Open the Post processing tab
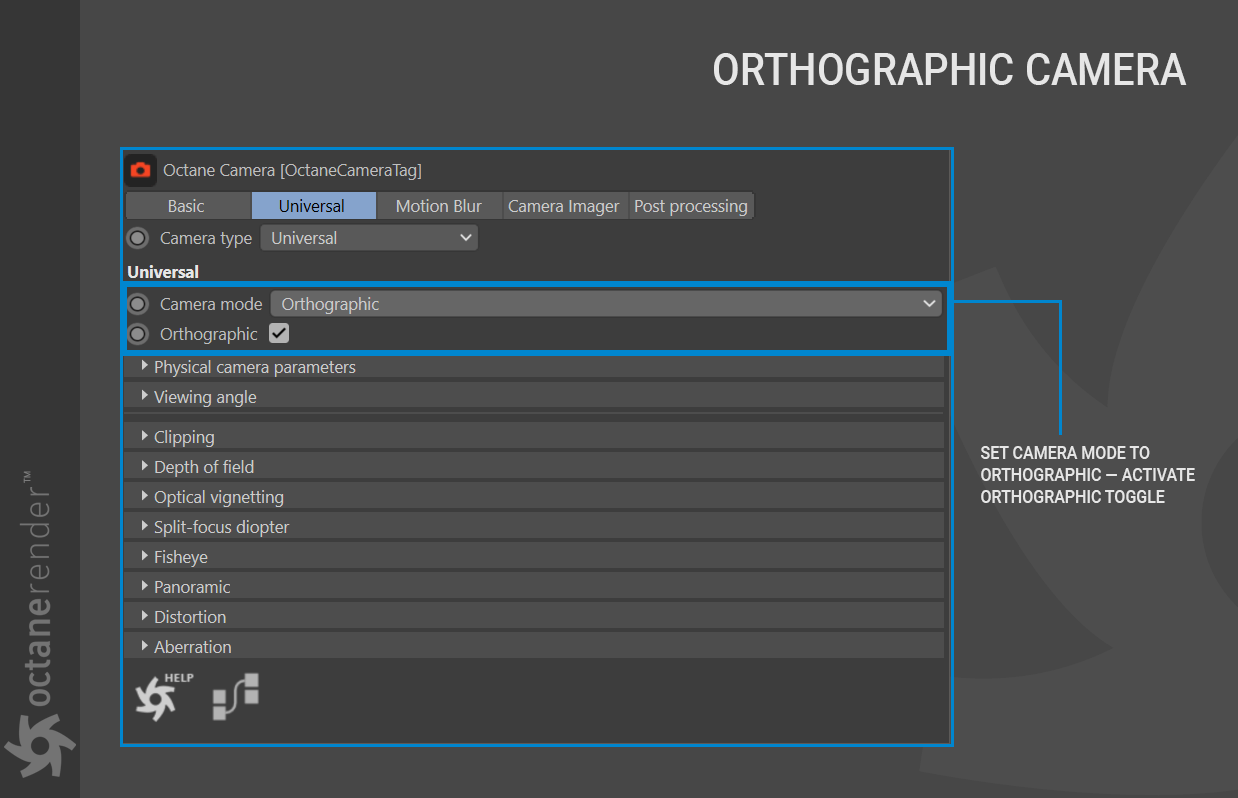The width and height of the screenshot is (1238, 798). pos(691,206)
